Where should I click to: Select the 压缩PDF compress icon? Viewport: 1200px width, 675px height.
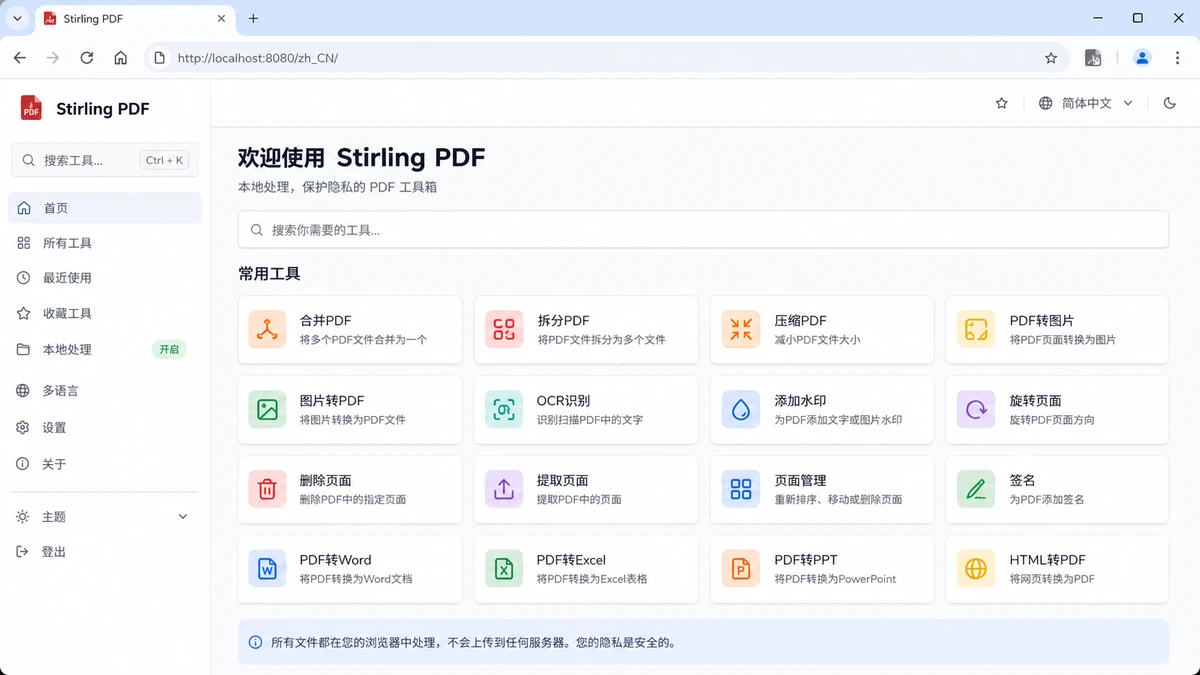(741, 329)
